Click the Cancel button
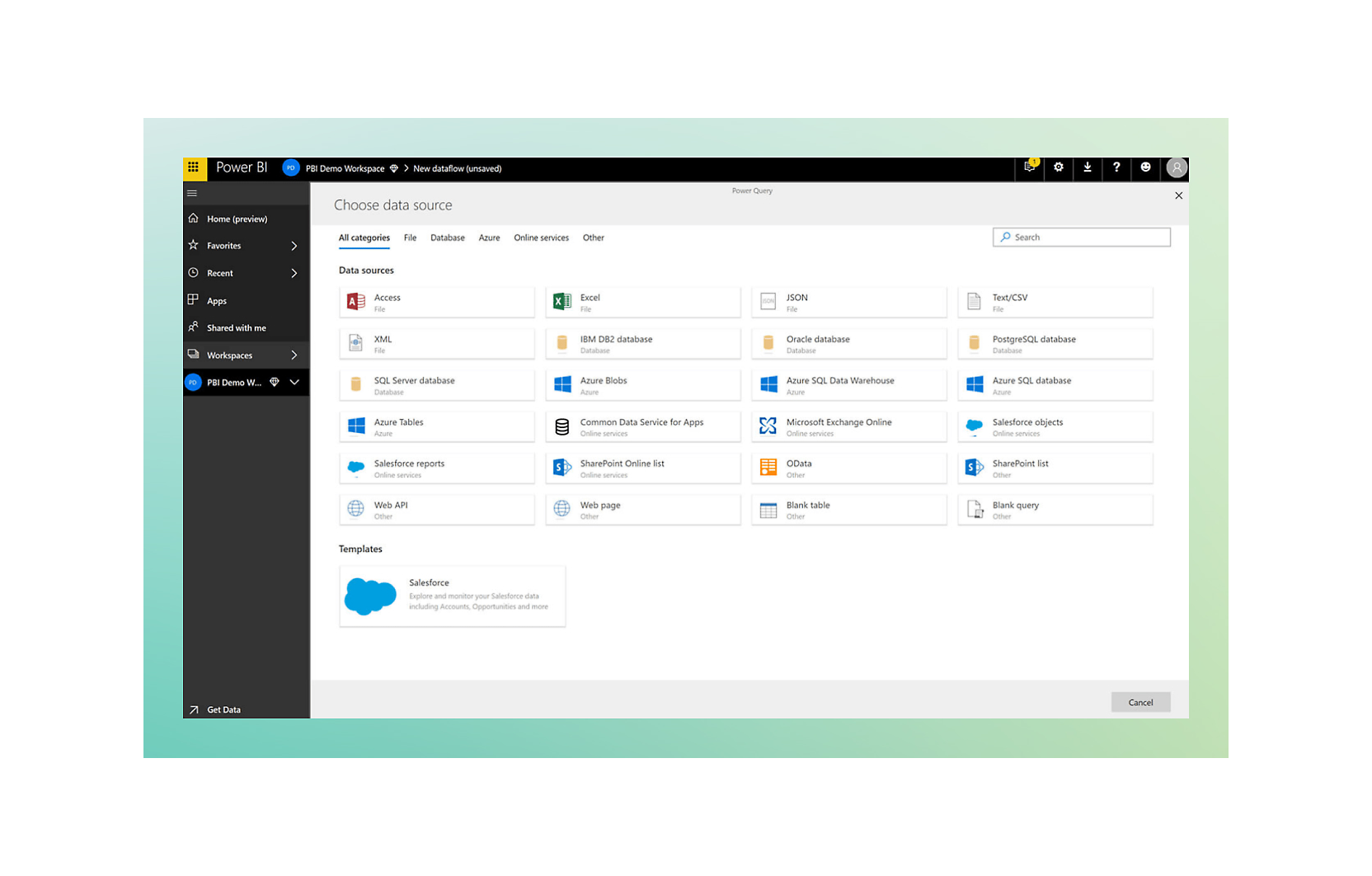 [1140, 703]
